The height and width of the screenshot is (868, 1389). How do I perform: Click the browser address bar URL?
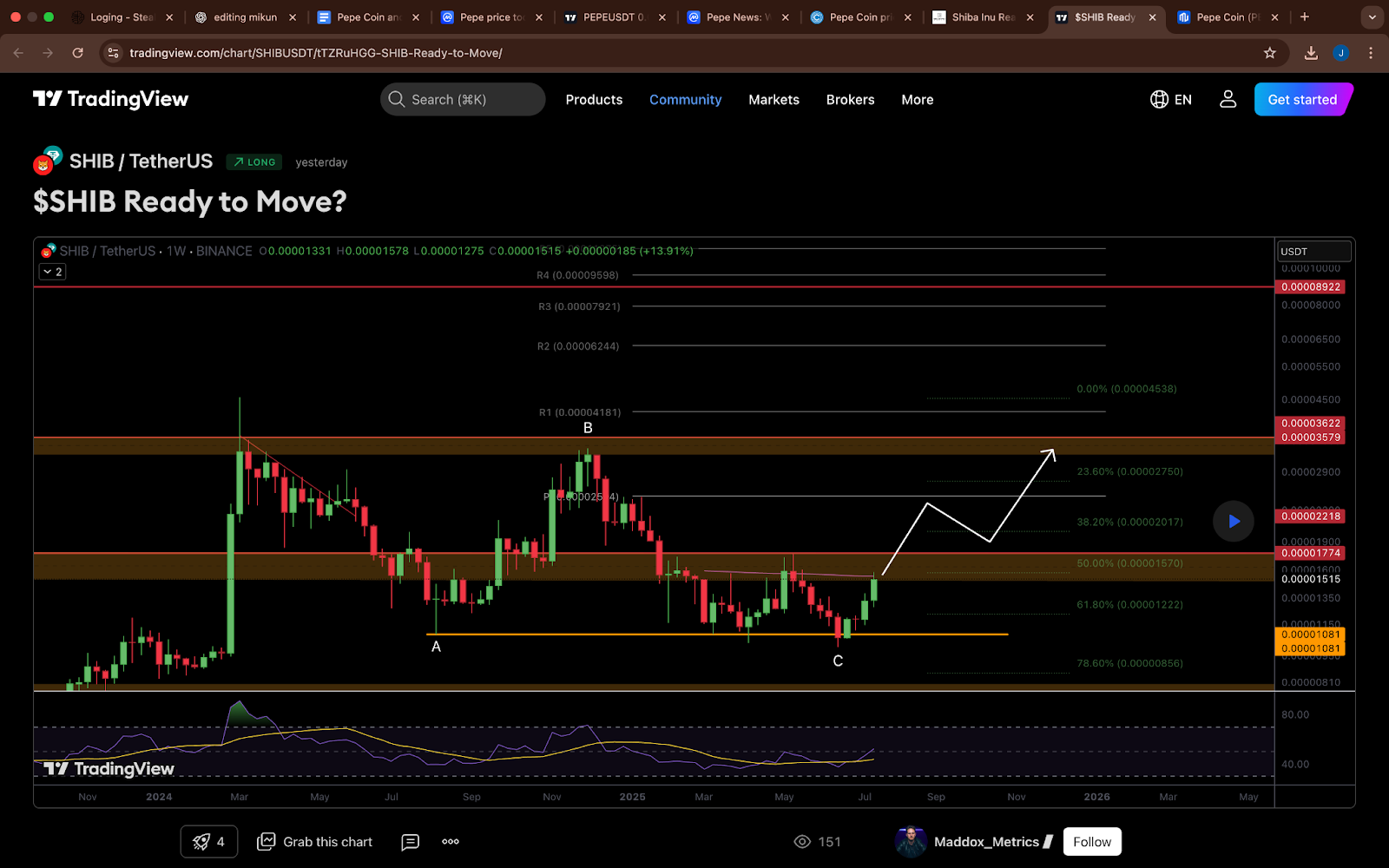click(316, 53)
